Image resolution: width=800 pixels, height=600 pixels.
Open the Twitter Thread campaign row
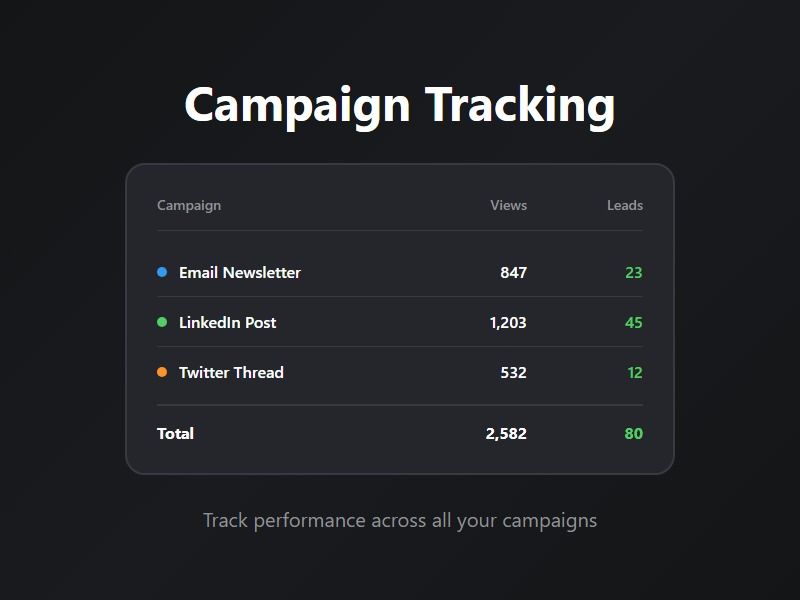tap(231, 372)
